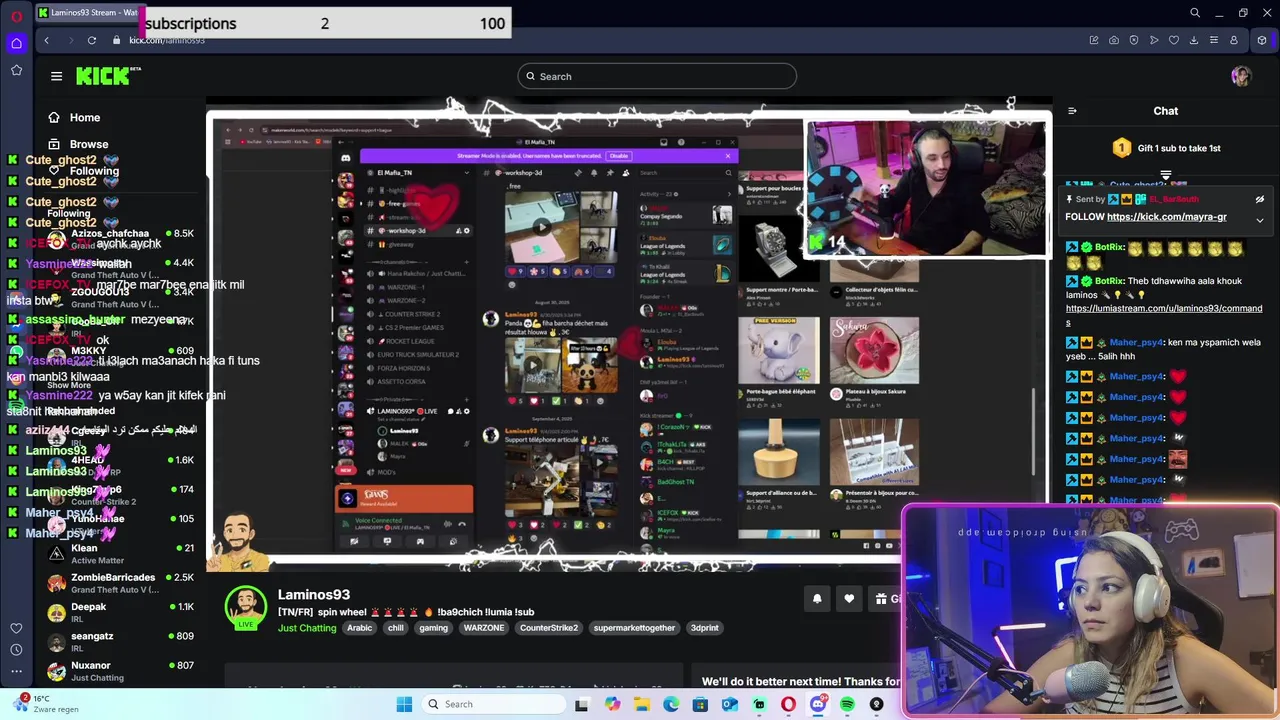Image resolution: width=1280 pixels, height=720 pixels.
Task: Hide the pinned chat message
Action: pyautogui.click(x=1259, y=199)
